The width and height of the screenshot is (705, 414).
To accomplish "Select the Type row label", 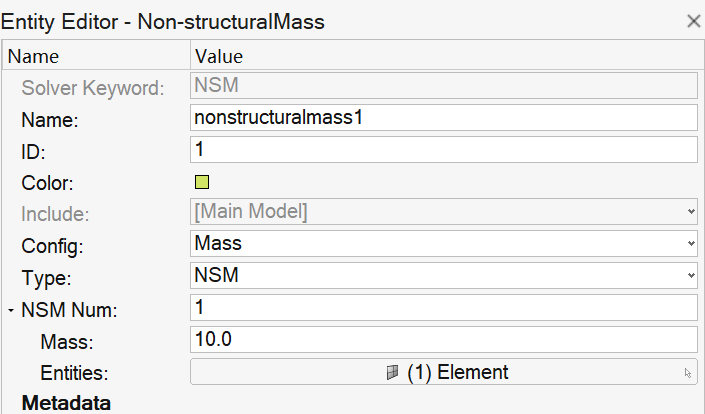I will [46, 278].
